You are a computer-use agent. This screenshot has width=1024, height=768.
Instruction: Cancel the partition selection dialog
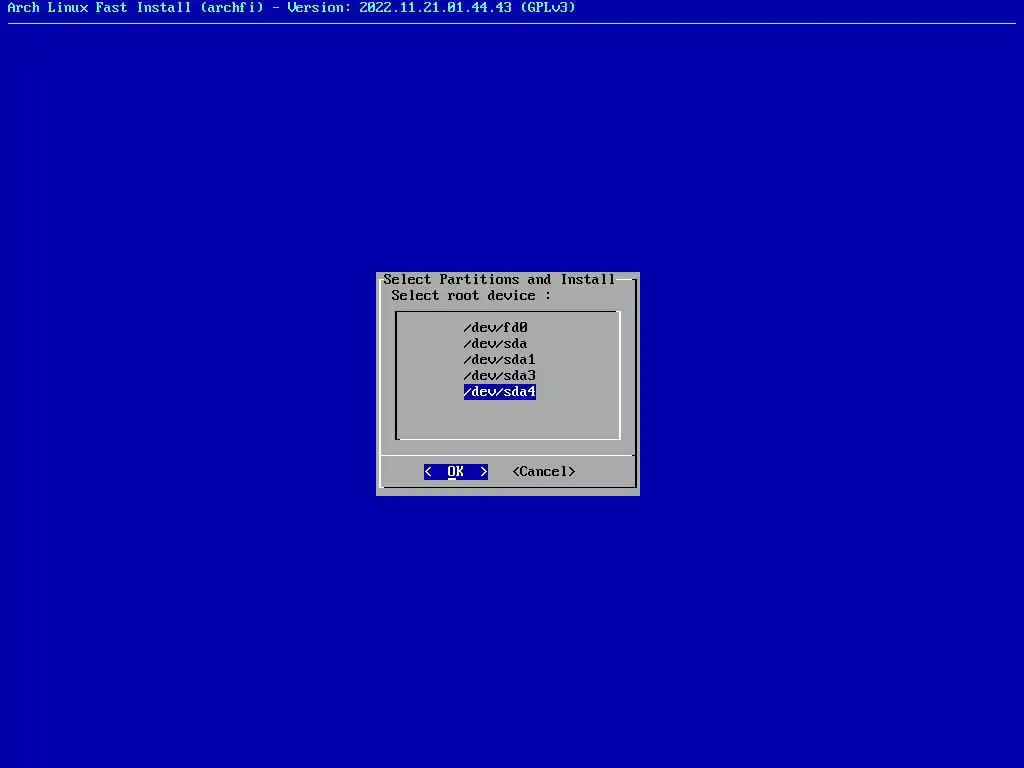click(x=544, y=472)
